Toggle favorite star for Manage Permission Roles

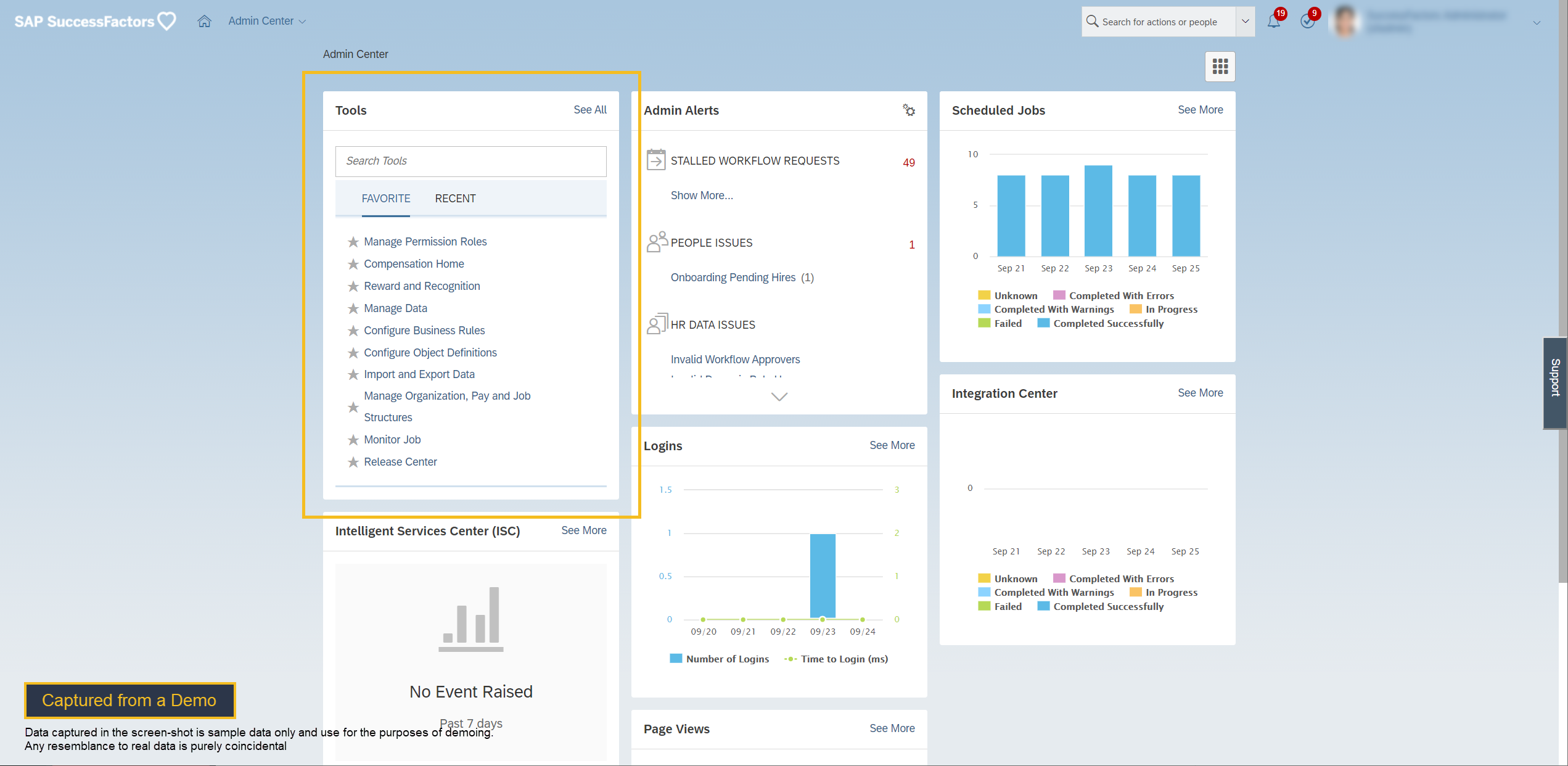tap(353, 242)
